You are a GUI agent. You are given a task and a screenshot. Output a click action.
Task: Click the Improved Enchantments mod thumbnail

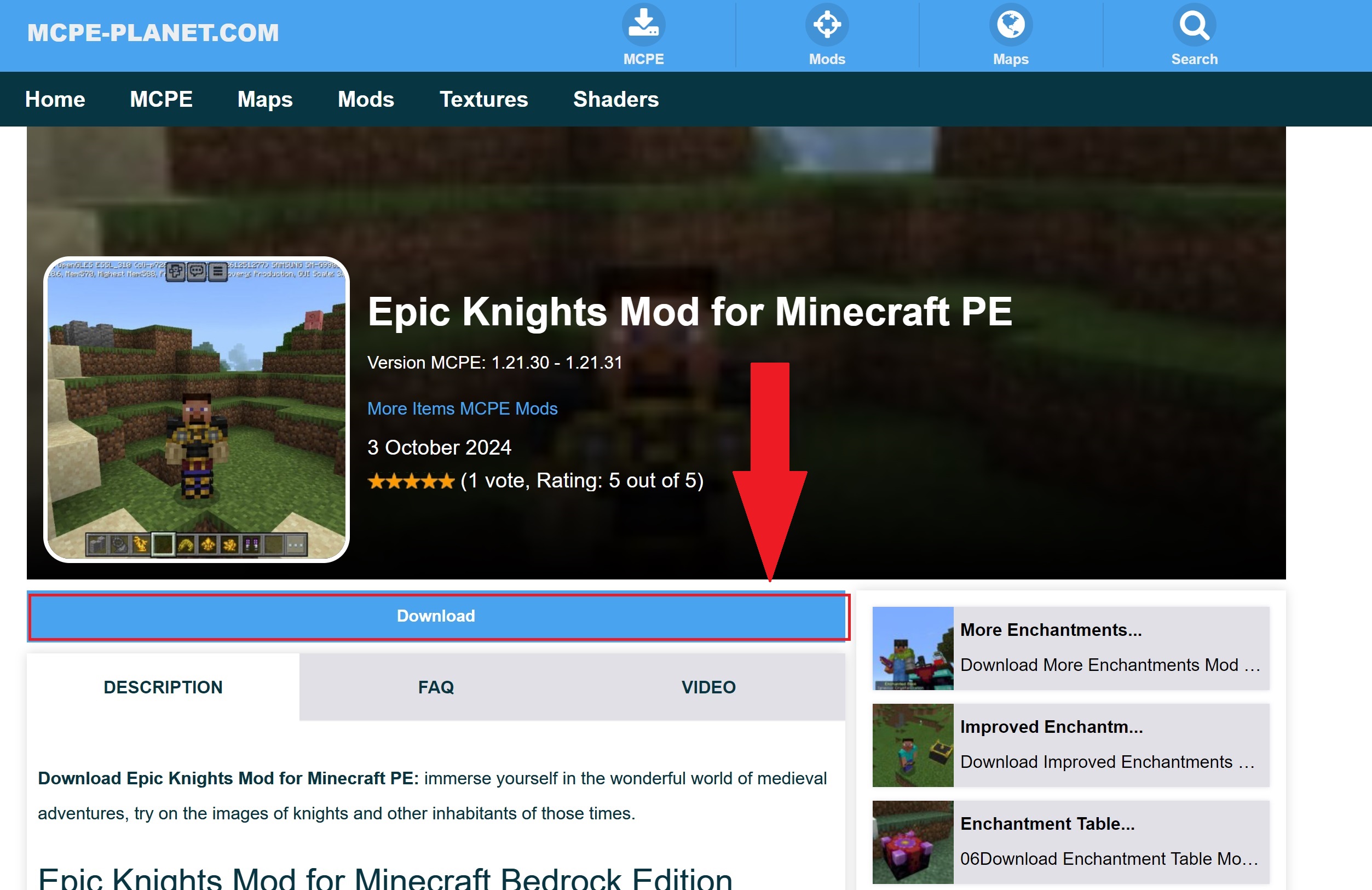(x=912, y=745)
